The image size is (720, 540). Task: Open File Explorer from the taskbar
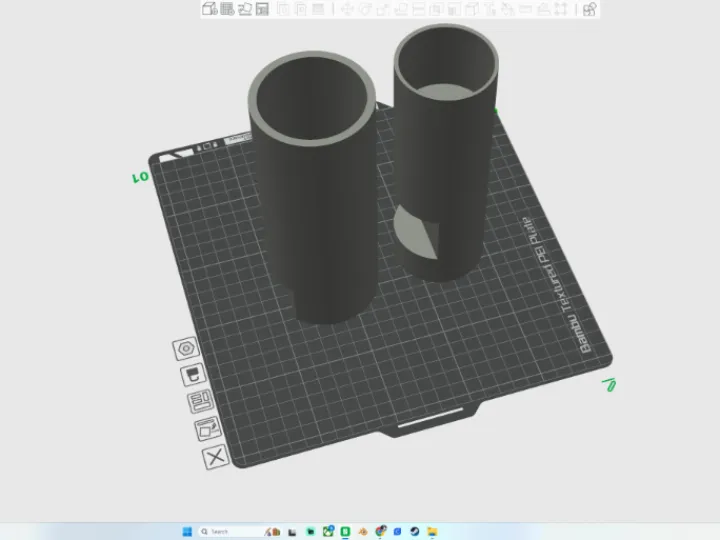(432, 532)
